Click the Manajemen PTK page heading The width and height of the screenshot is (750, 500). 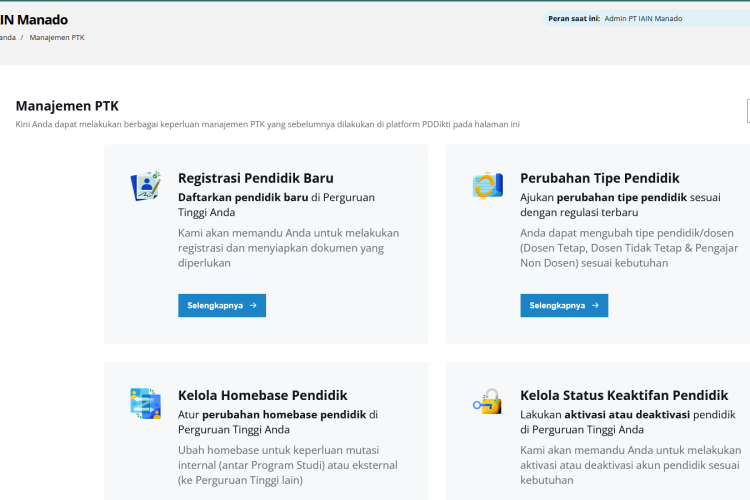67,105
